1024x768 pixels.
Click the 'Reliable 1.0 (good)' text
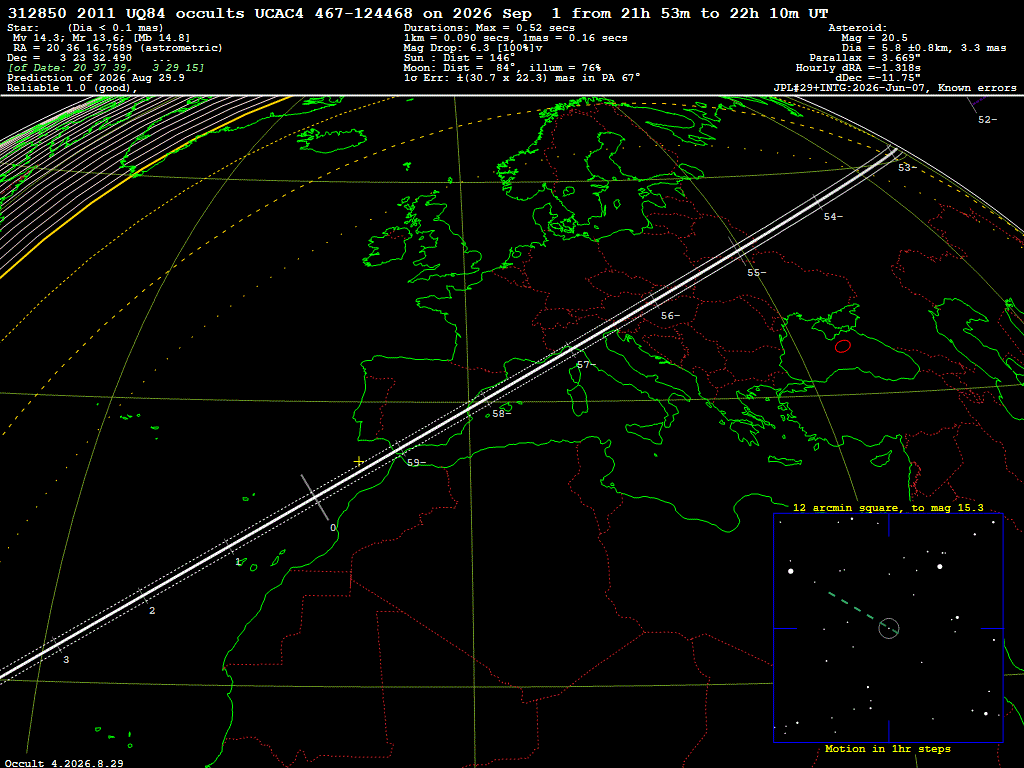(72, 88)
